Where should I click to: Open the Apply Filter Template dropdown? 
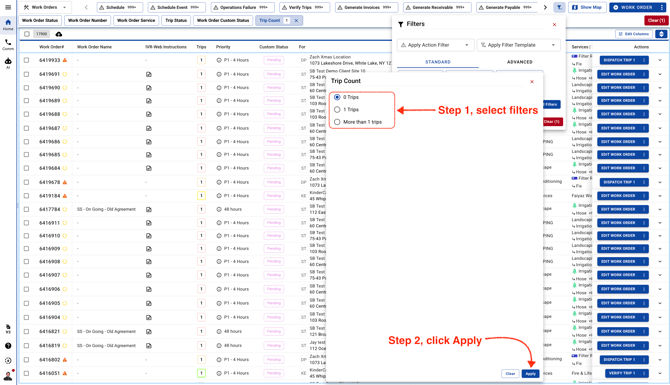click(x=518, y=45)
